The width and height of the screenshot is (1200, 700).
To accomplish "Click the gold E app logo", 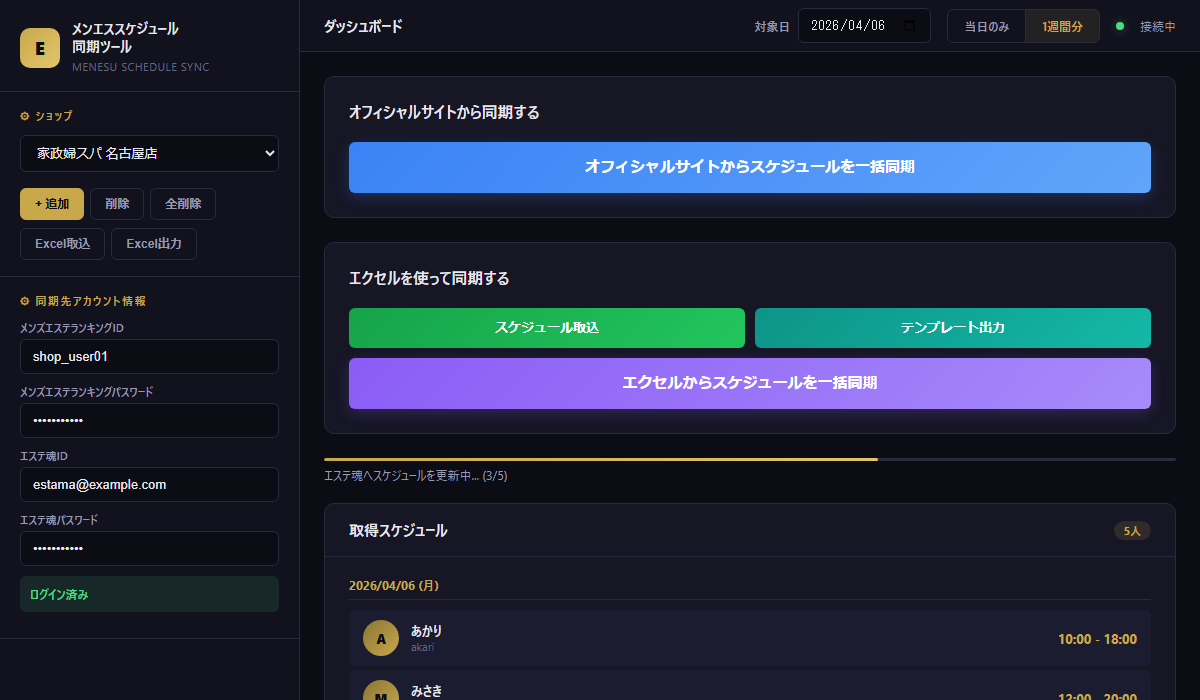I will coord(40,48).
